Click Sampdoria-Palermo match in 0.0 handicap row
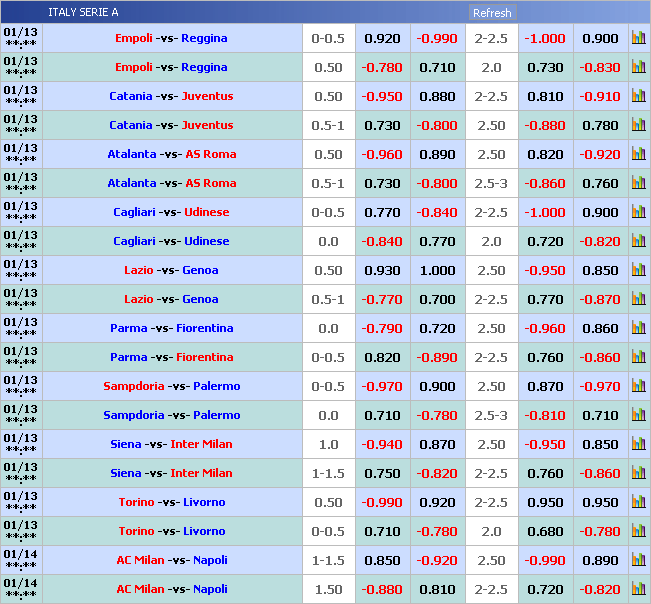Viewport: 651px width, 604px height. tap(172, 415)
